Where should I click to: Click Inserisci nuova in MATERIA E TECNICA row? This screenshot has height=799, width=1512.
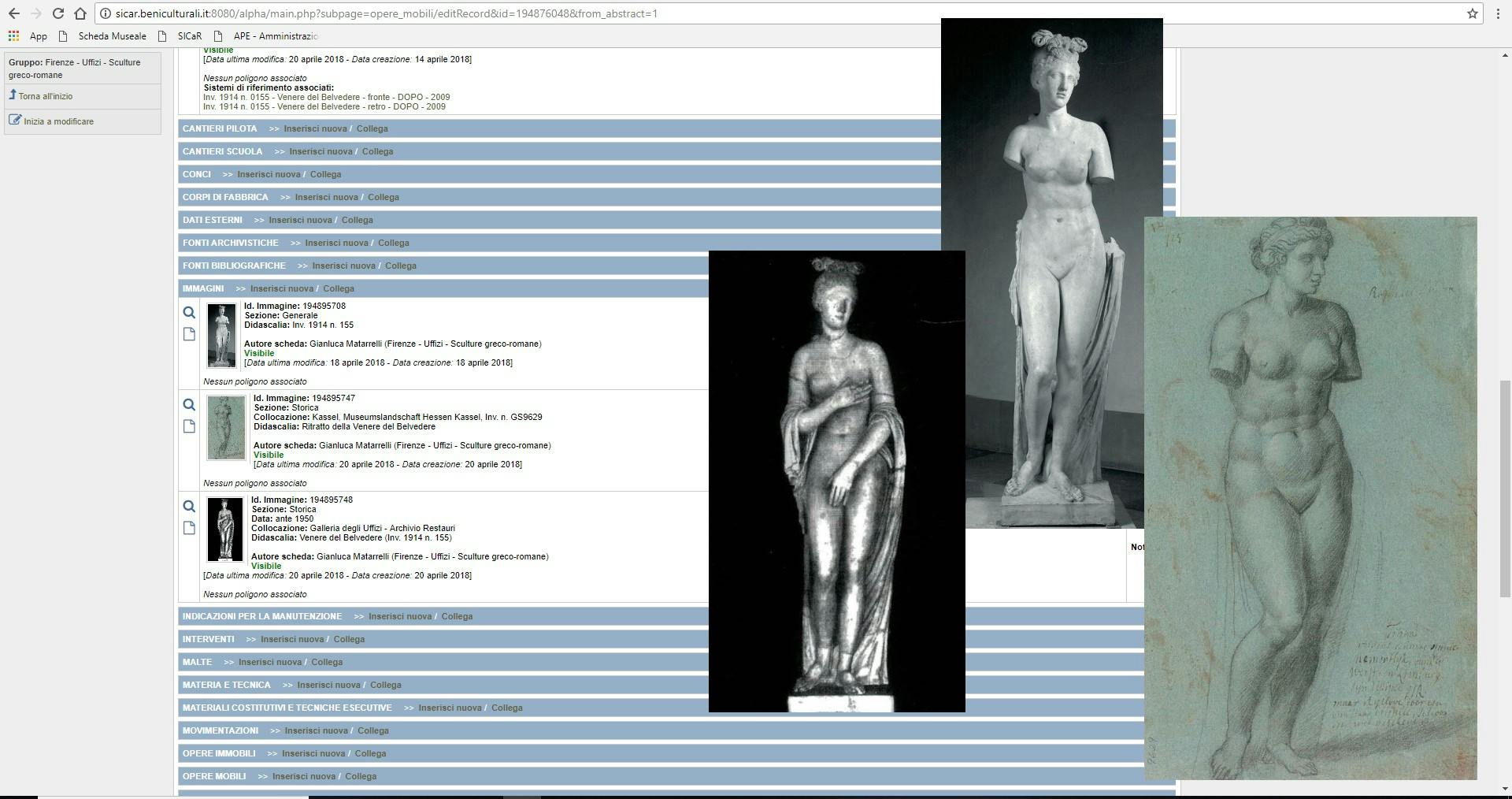(328, 685)
